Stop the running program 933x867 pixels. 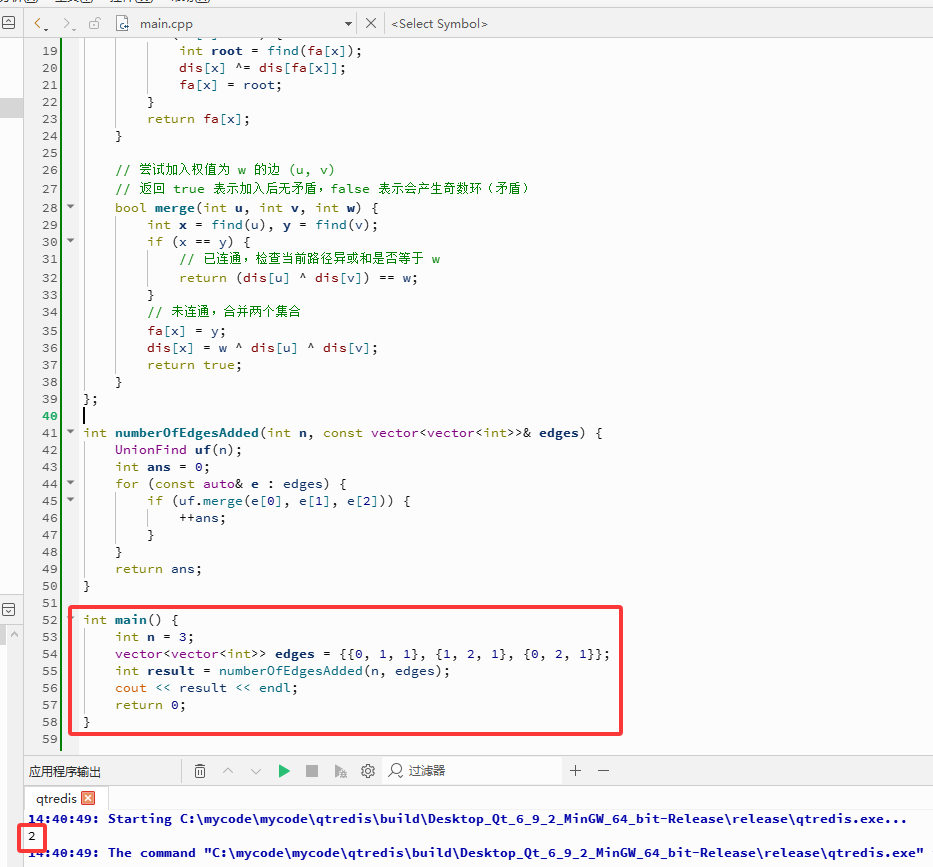[x=312, y=771]
